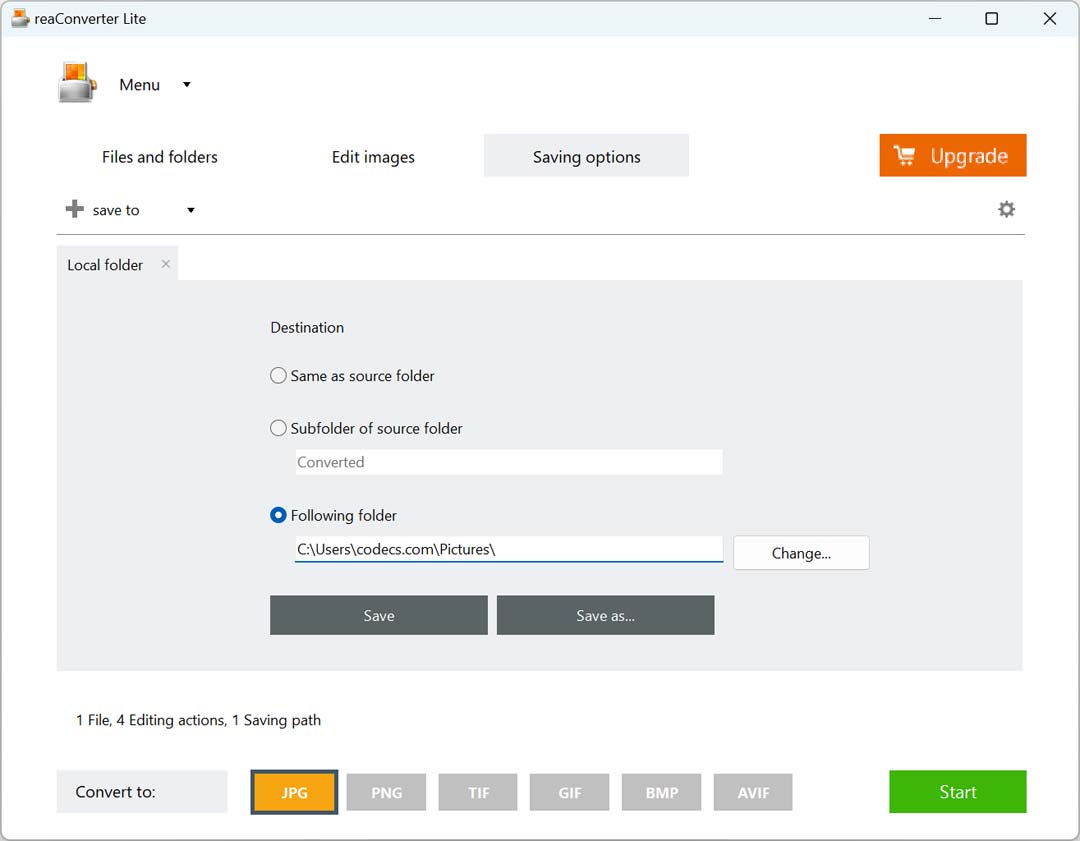1080x841 pixels.
Task: Choose BMP as the output format
Action: pyautogui.click(x=661, y=793)
